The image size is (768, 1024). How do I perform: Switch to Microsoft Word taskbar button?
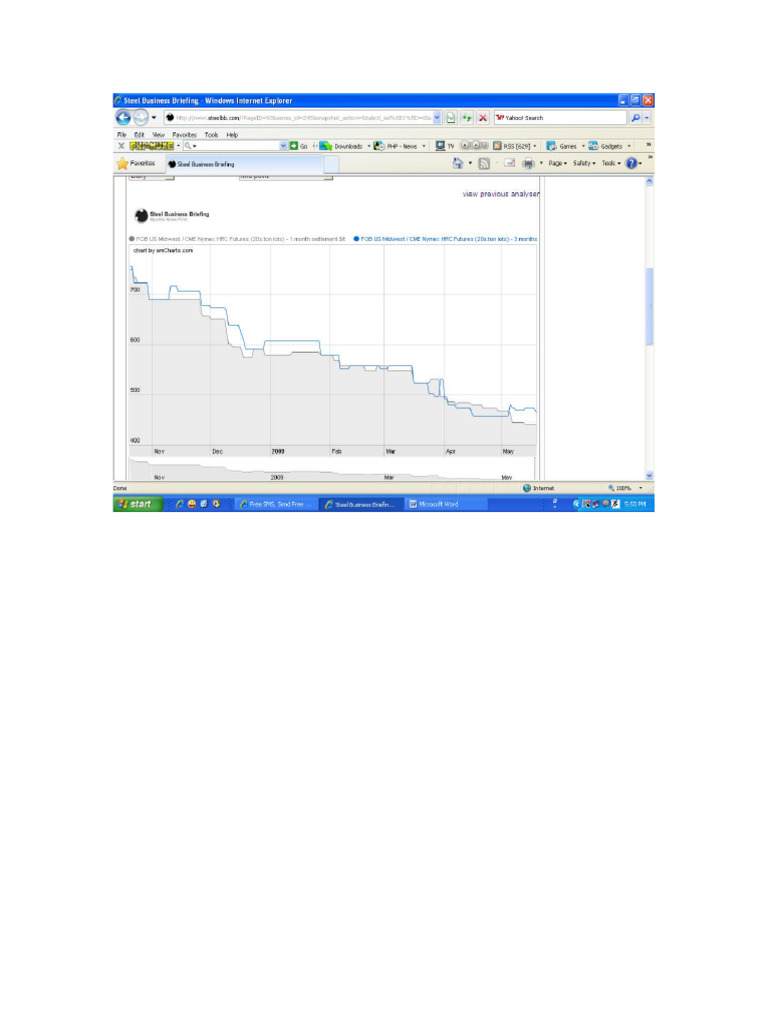pyautogui.click(x=446, y=504)
